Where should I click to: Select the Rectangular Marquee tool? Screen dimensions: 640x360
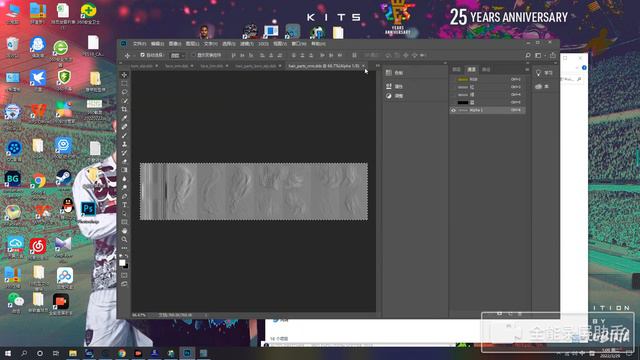click(x=124, y=83)
